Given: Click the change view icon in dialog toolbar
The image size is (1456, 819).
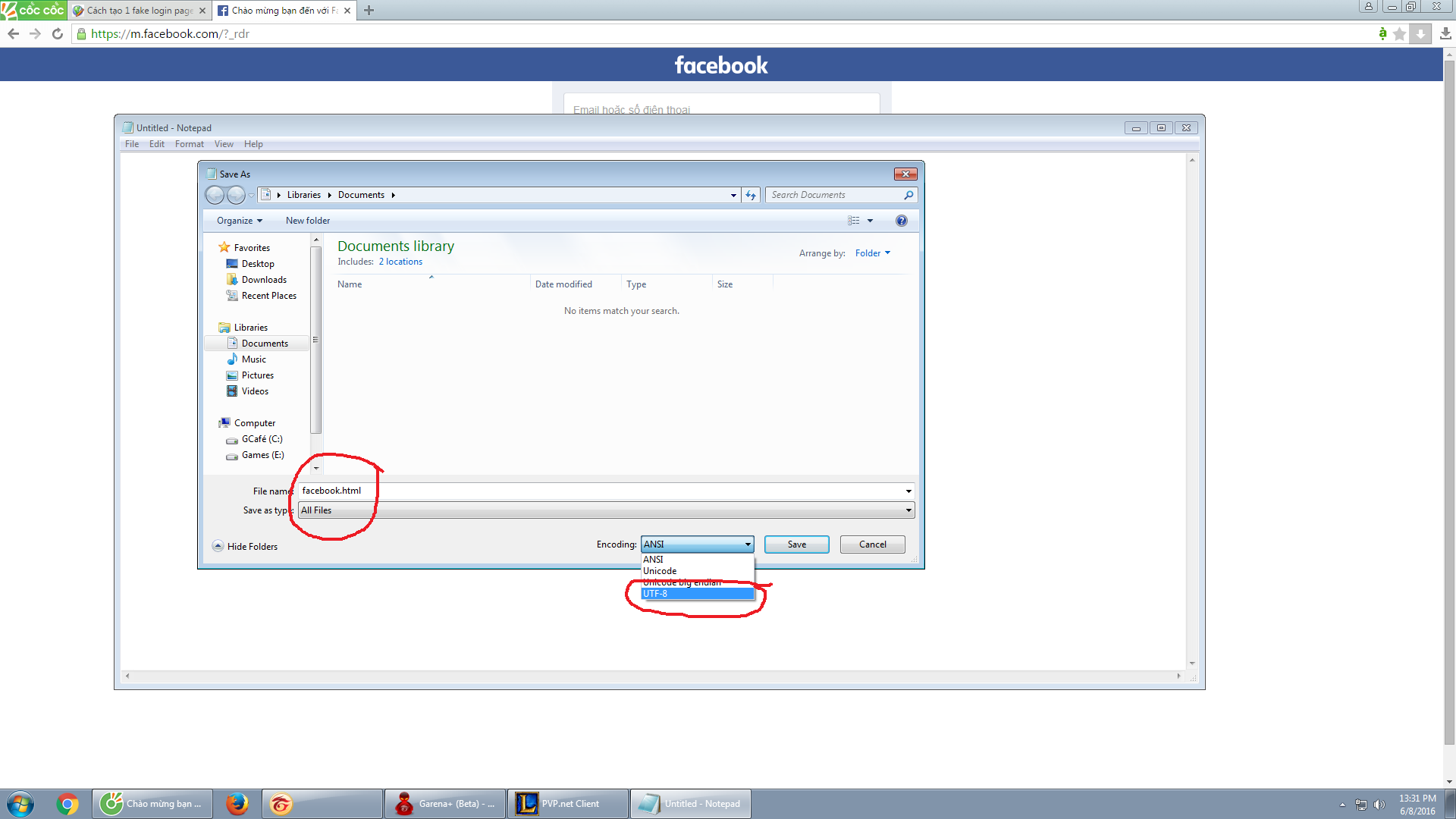Looking at the screenshot, I should coord(854,221).
